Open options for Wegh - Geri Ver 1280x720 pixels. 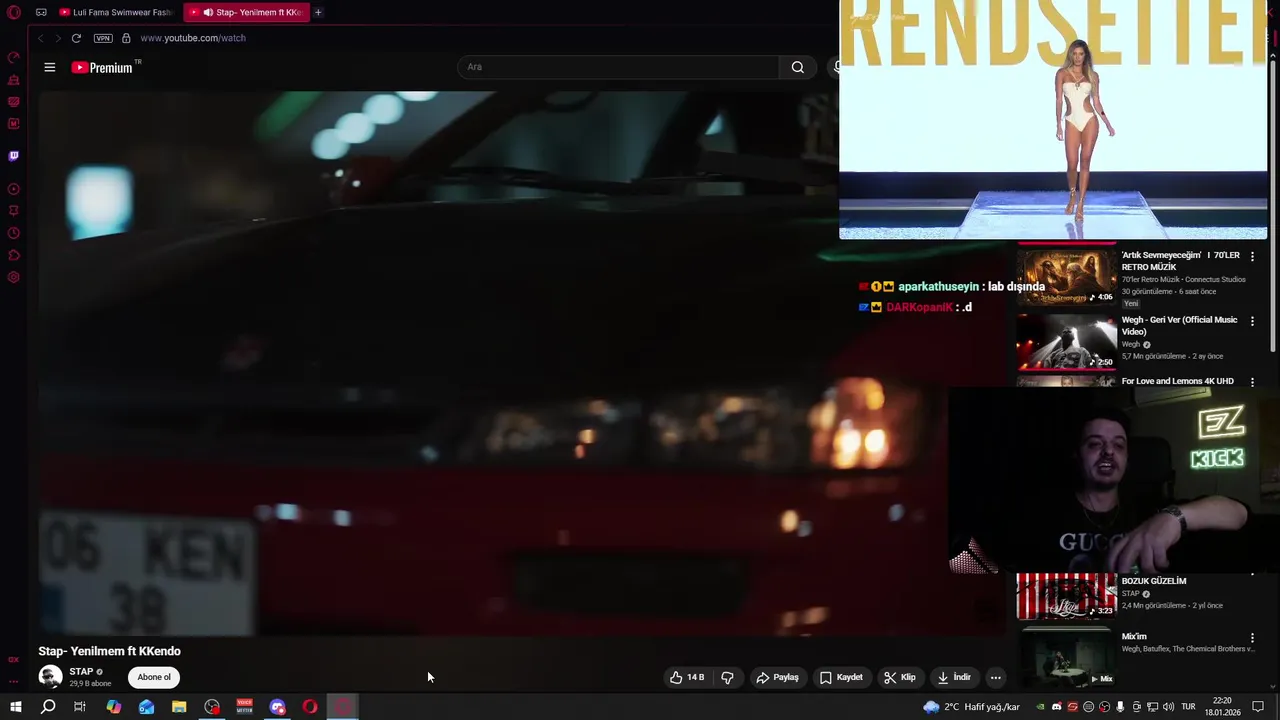point(1252,321)
